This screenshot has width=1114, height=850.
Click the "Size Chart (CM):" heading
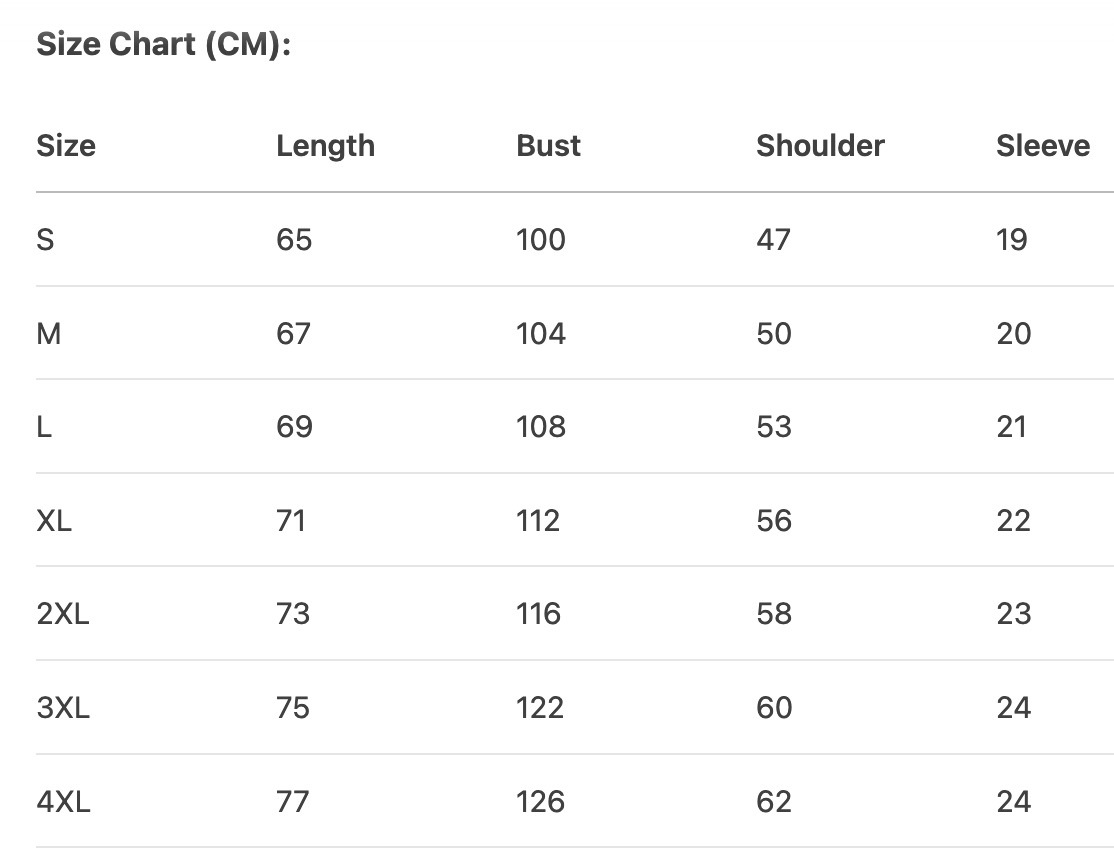[163, 46]
